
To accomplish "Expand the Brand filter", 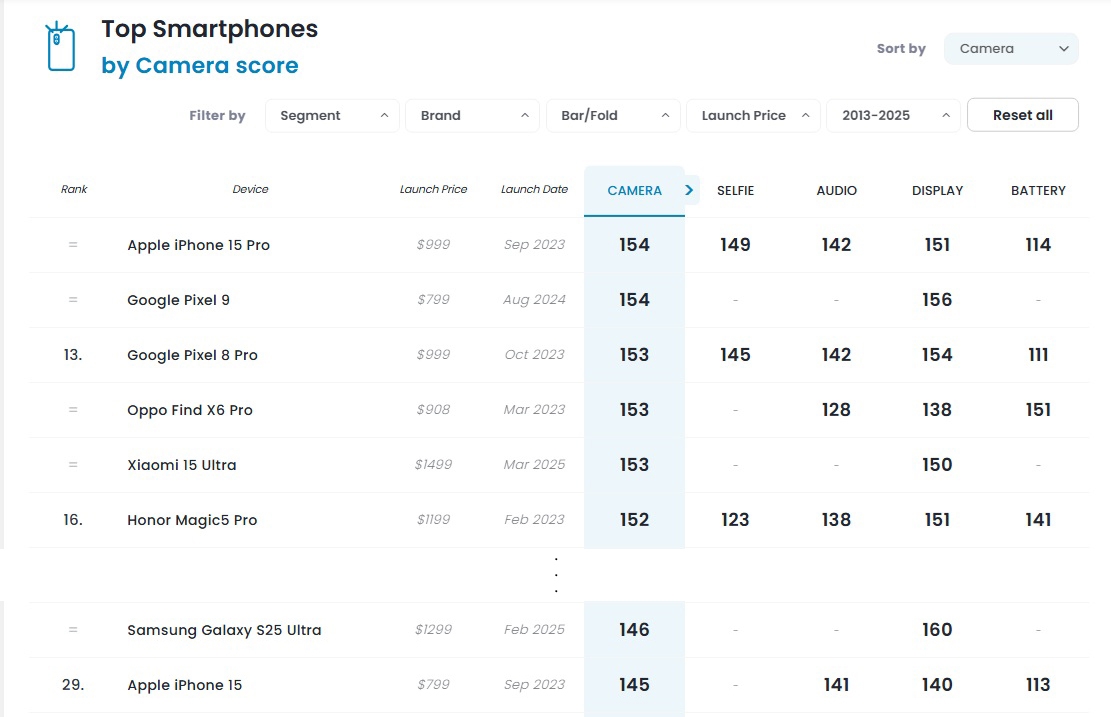I will (x=473, y=115).
